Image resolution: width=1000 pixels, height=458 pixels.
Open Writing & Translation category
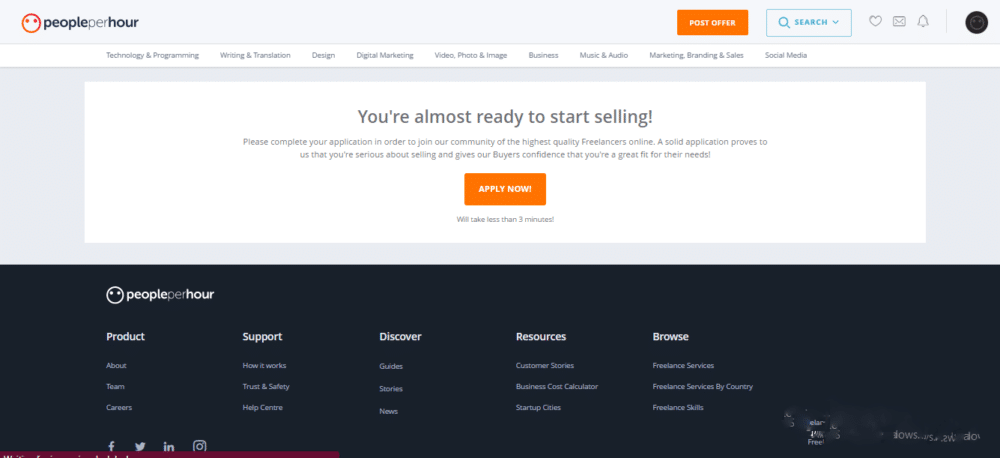255,55
